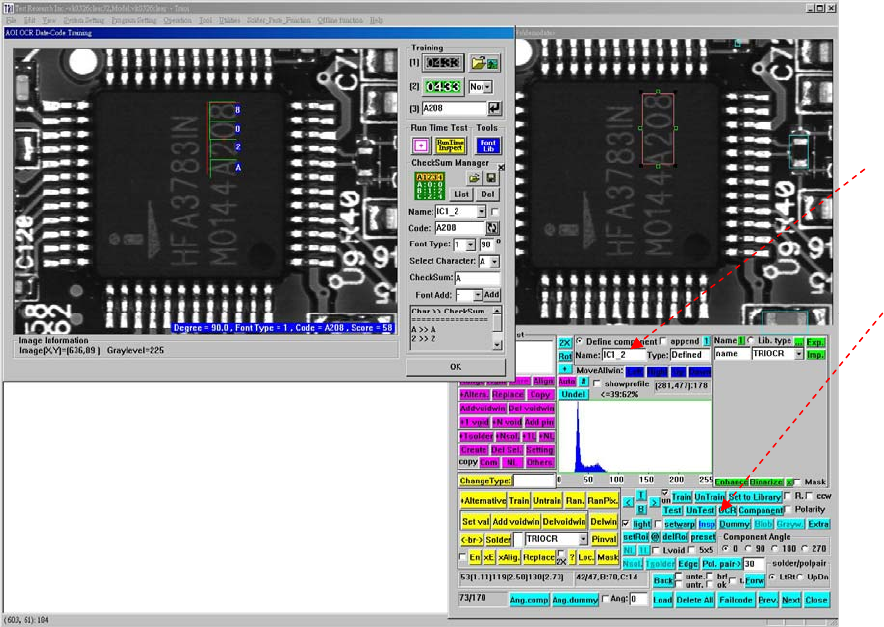This screenshot has height=627, width=884.
Task: Click the cyan T button
Action: pyautogui.click(x=641, y=495)
